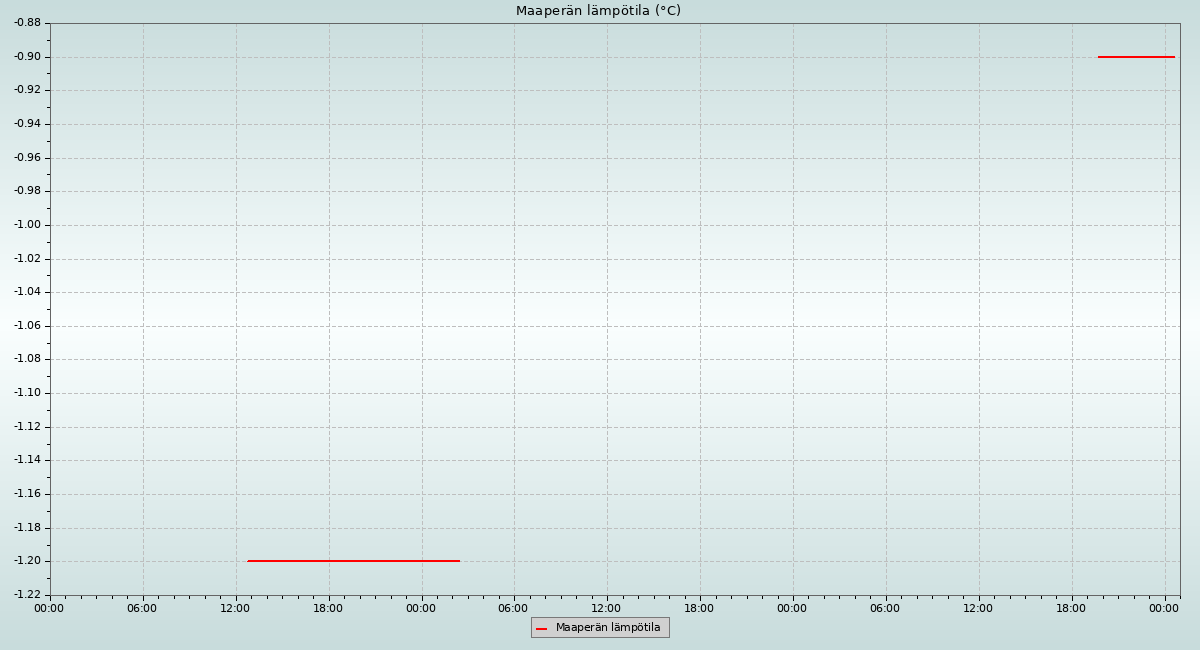Click the -1.06 y-axis tick label
The width and height of the screenshot is (1200, 650).
27,326
